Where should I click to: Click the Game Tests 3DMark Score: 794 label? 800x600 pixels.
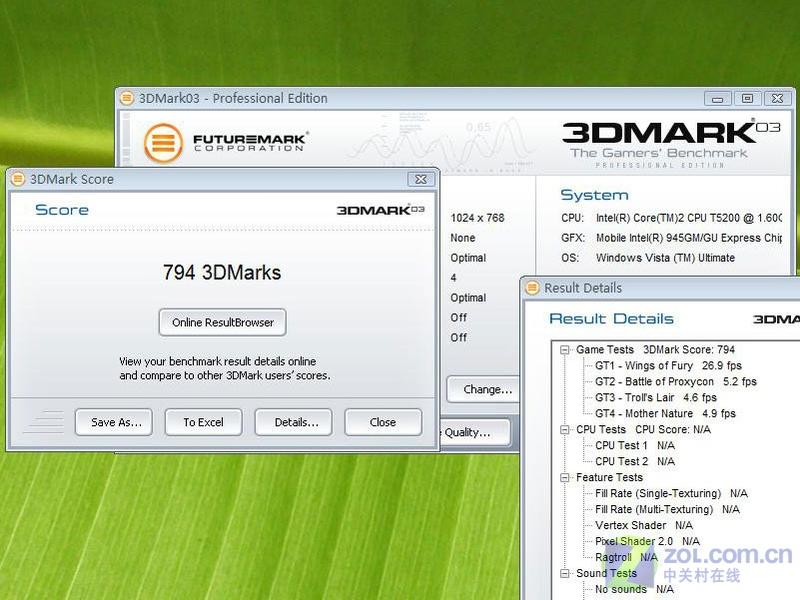tap(655, 349)
